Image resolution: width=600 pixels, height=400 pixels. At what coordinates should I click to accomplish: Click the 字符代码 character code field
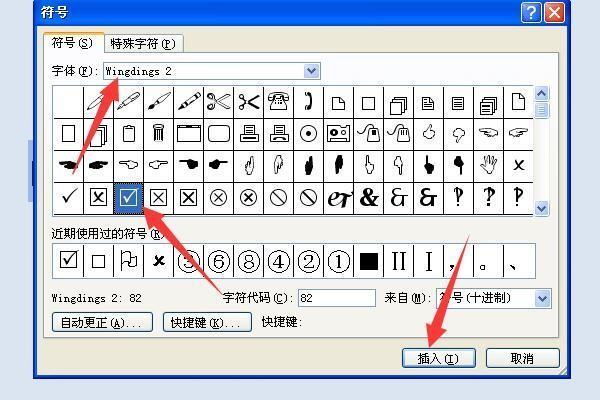337,298
